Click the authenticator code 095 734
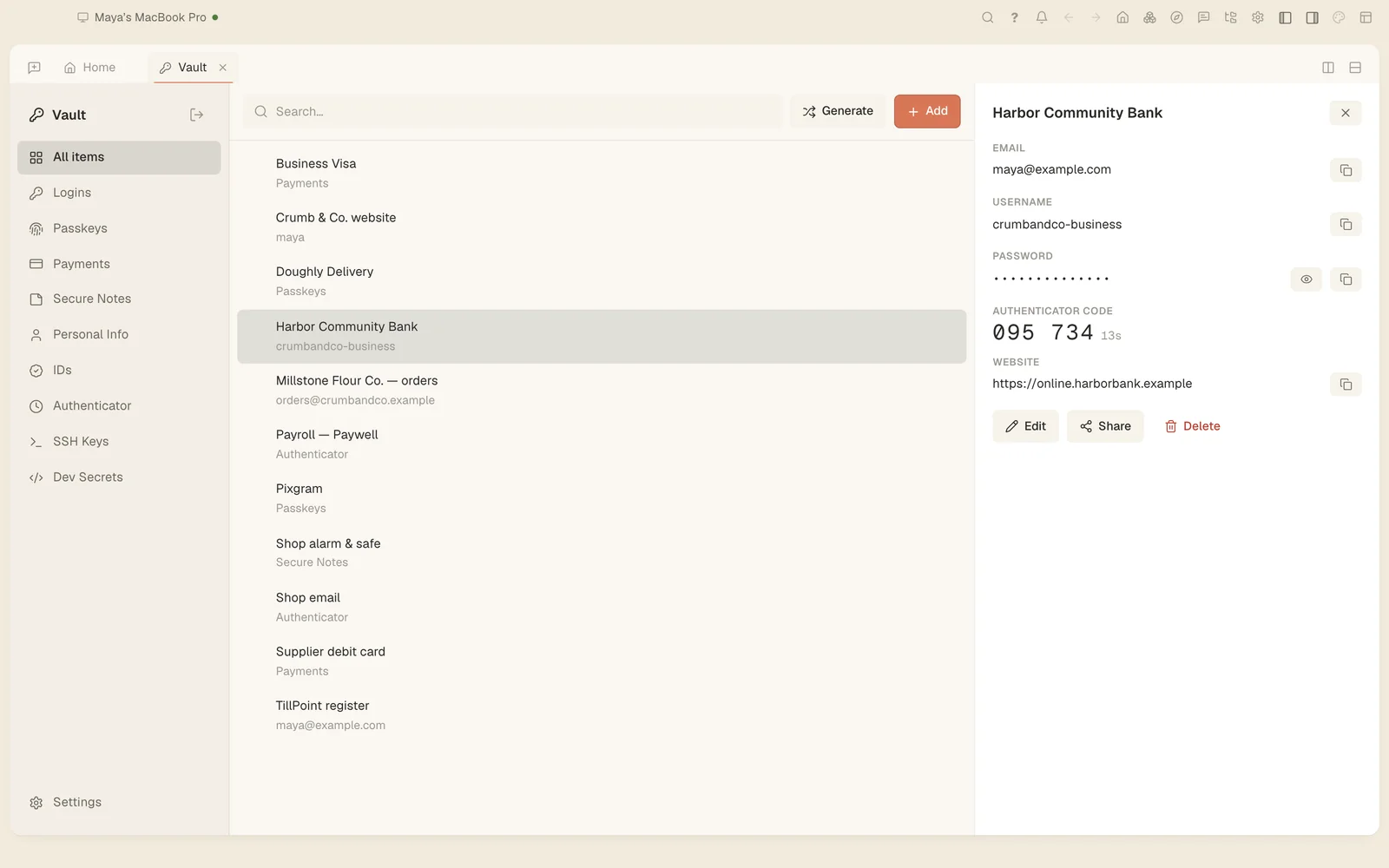This screenshot has width=1389, height=868. coord(1043,332)
